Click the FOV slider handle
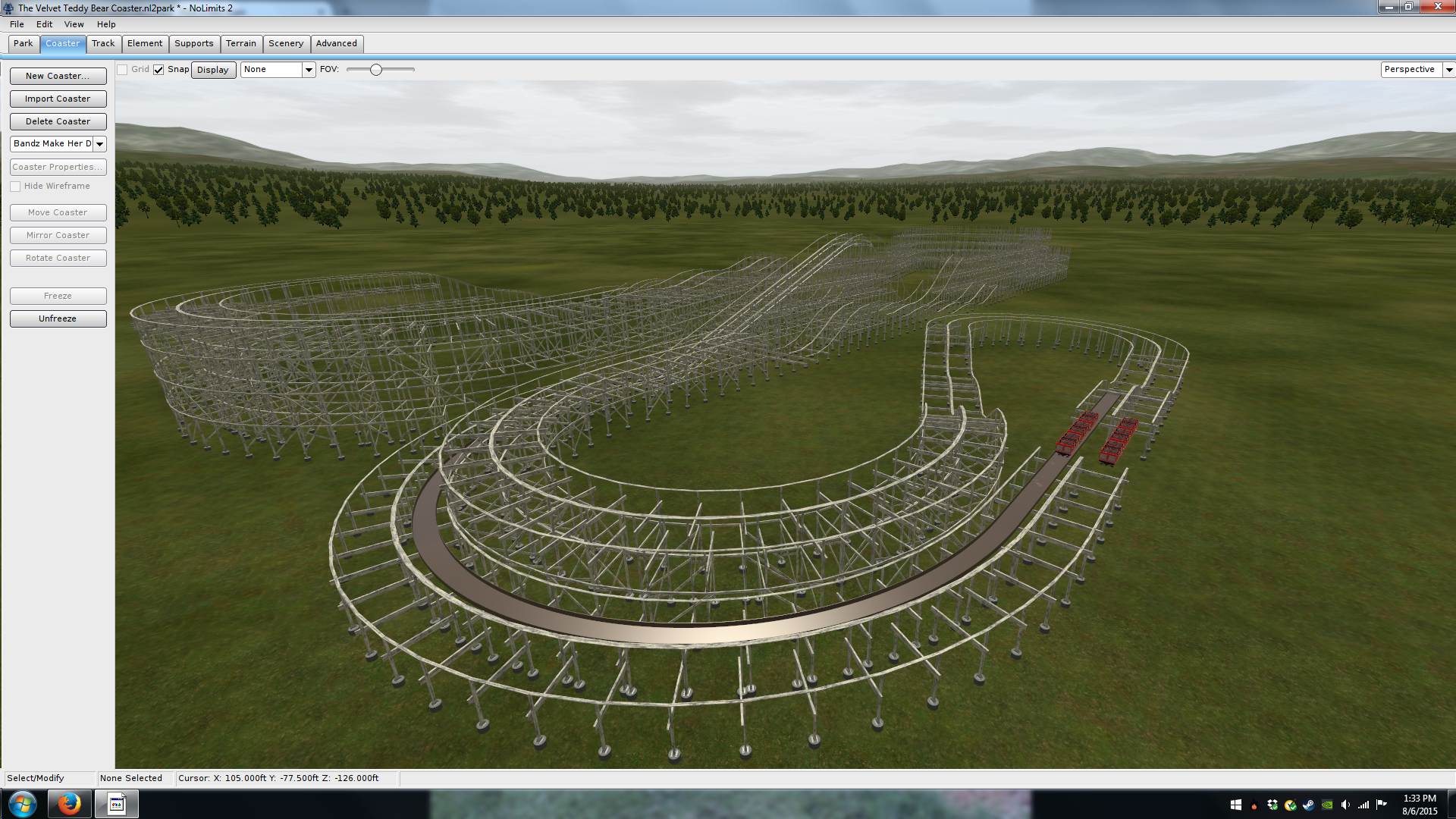Viewport: 1456px width, 819px height. 376,70
